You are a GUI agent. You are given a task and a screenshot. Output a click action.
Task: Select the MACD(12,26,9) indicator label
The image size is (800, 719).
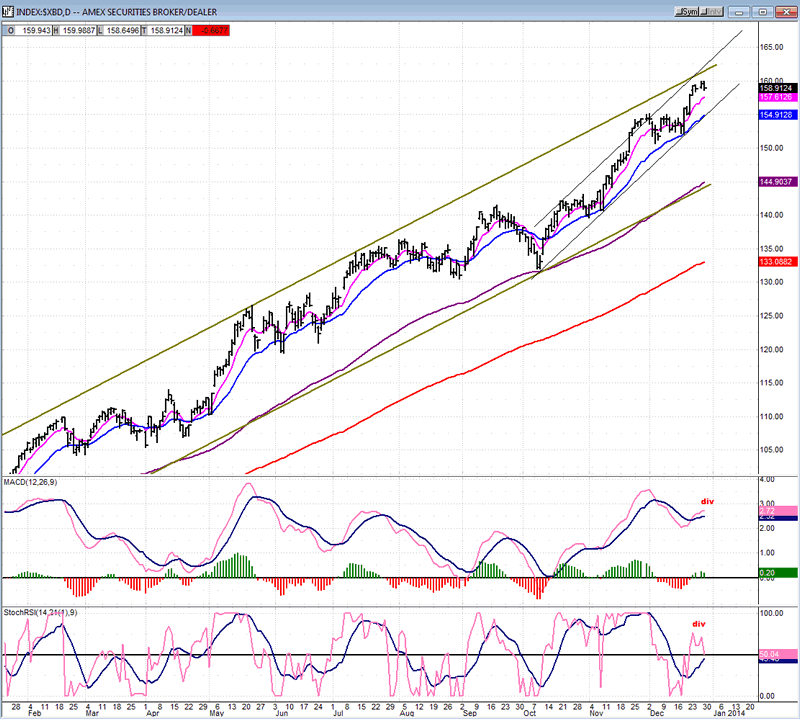pyautogui.click(x=38, y=485)
